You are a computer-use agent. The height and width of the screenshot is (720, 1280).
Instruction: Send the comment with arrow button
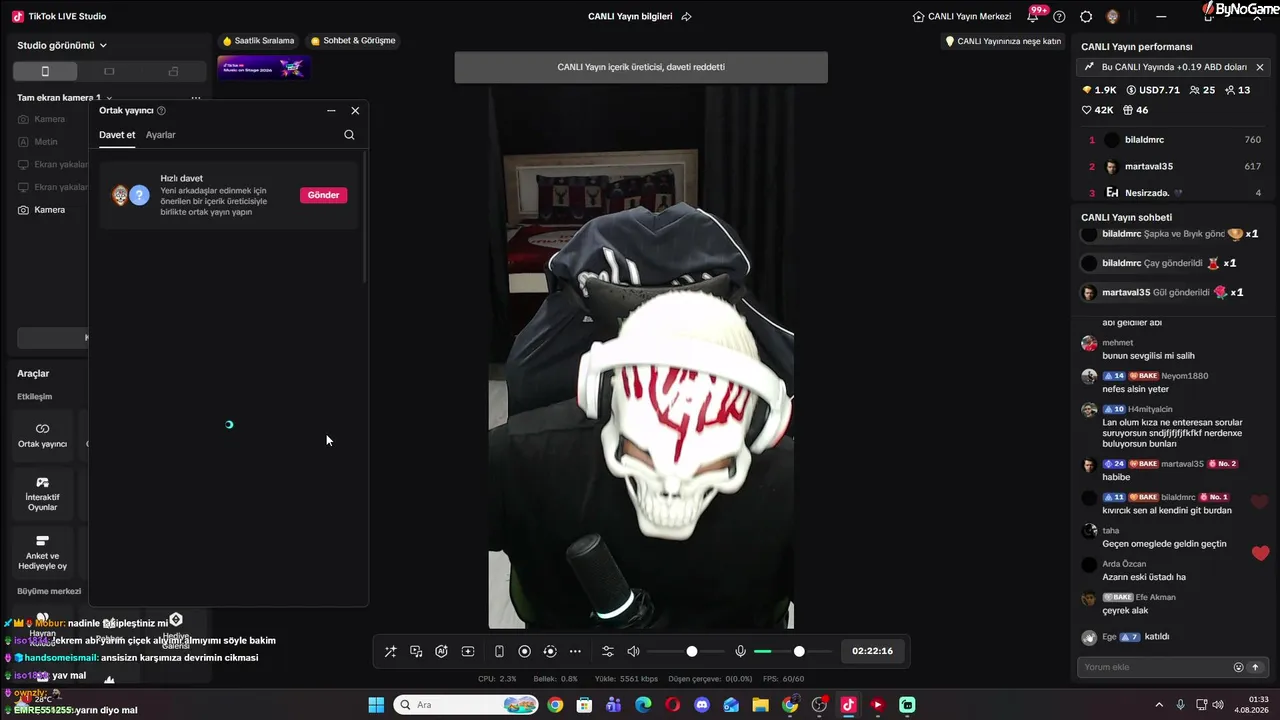point(1255,667)
